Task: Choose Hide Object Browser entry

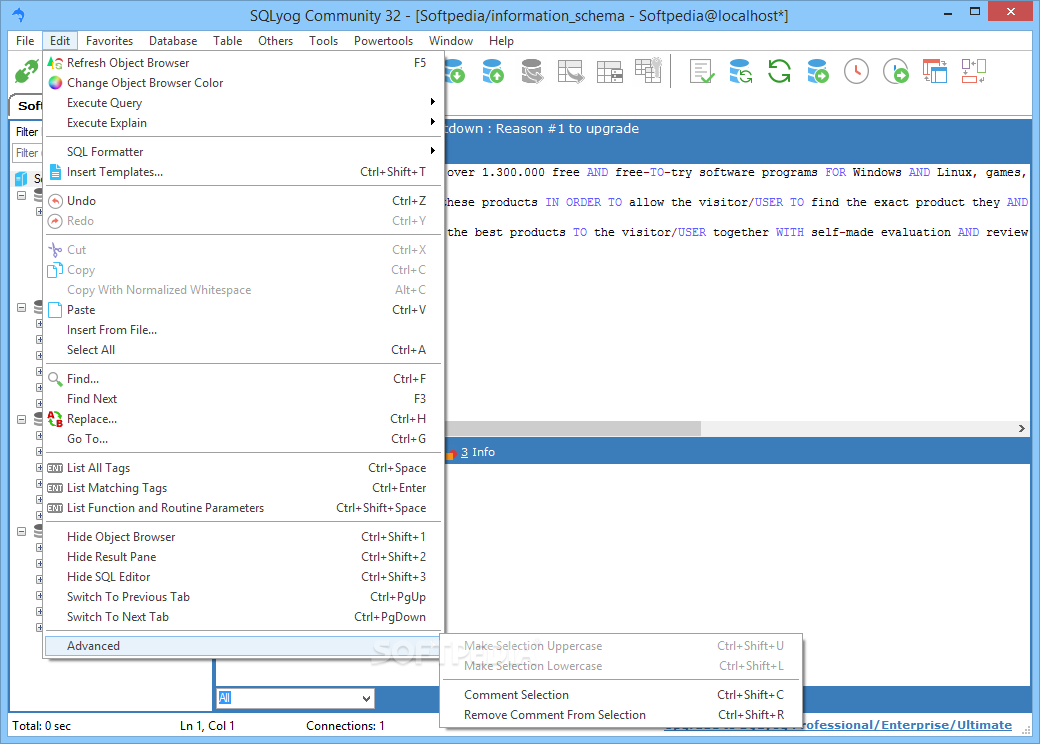Action: point(243,537)
